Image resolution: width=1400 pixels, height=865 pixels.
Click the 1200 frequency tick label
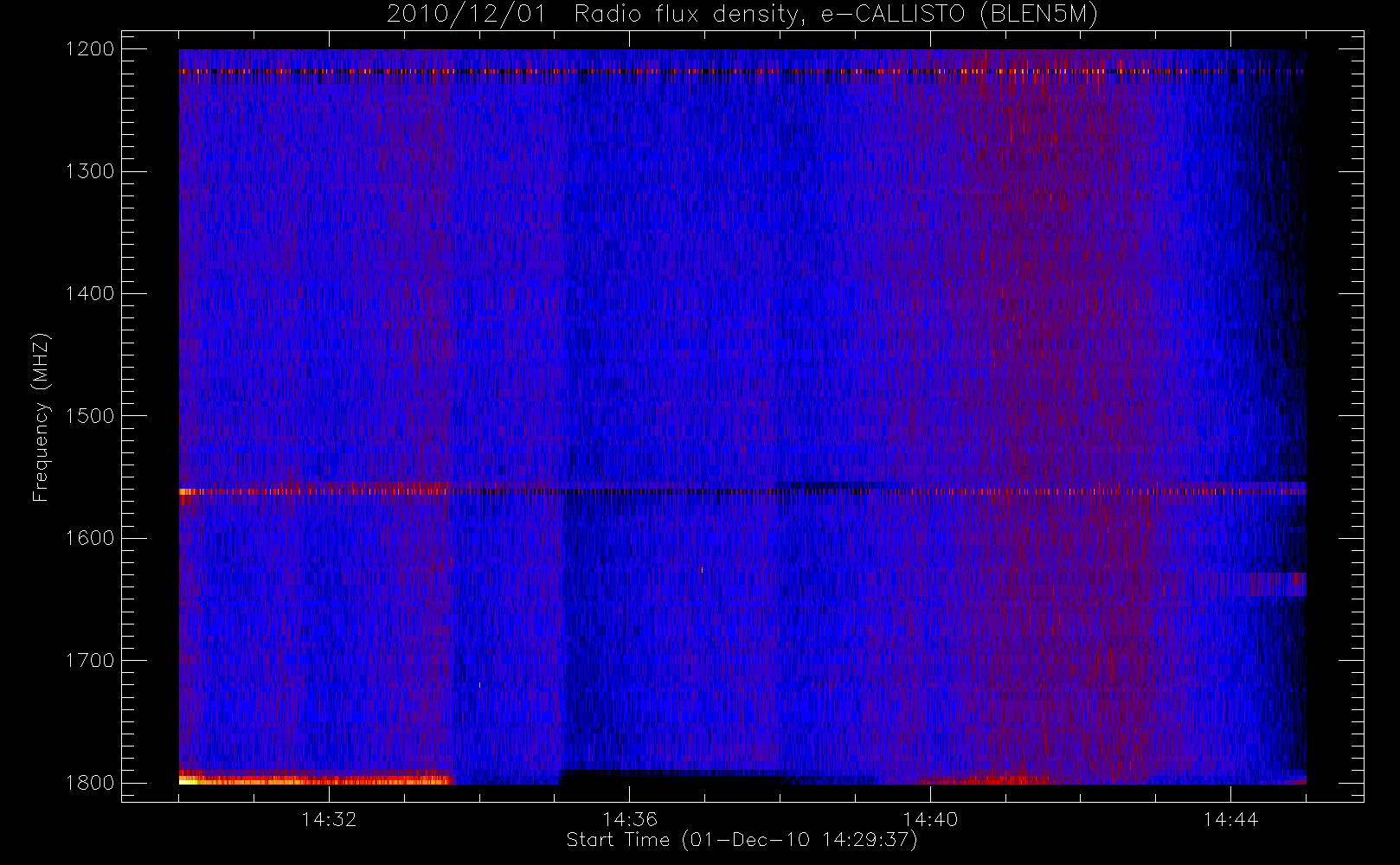pyautogui.click(x=90, y=49)
